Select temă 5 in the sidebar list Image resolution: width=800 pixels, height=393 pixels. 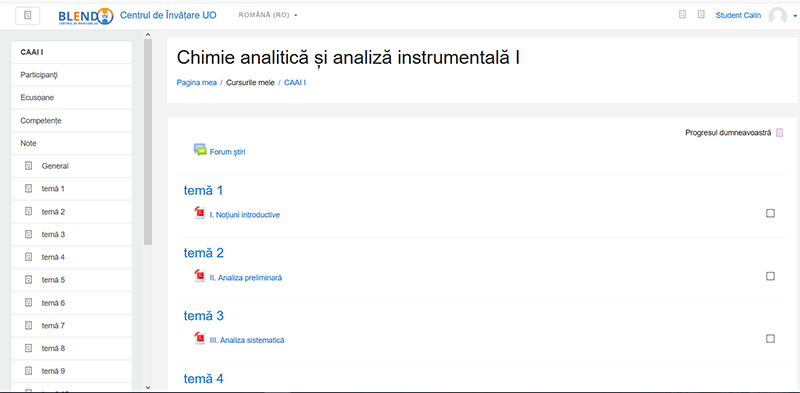[71, 280]
